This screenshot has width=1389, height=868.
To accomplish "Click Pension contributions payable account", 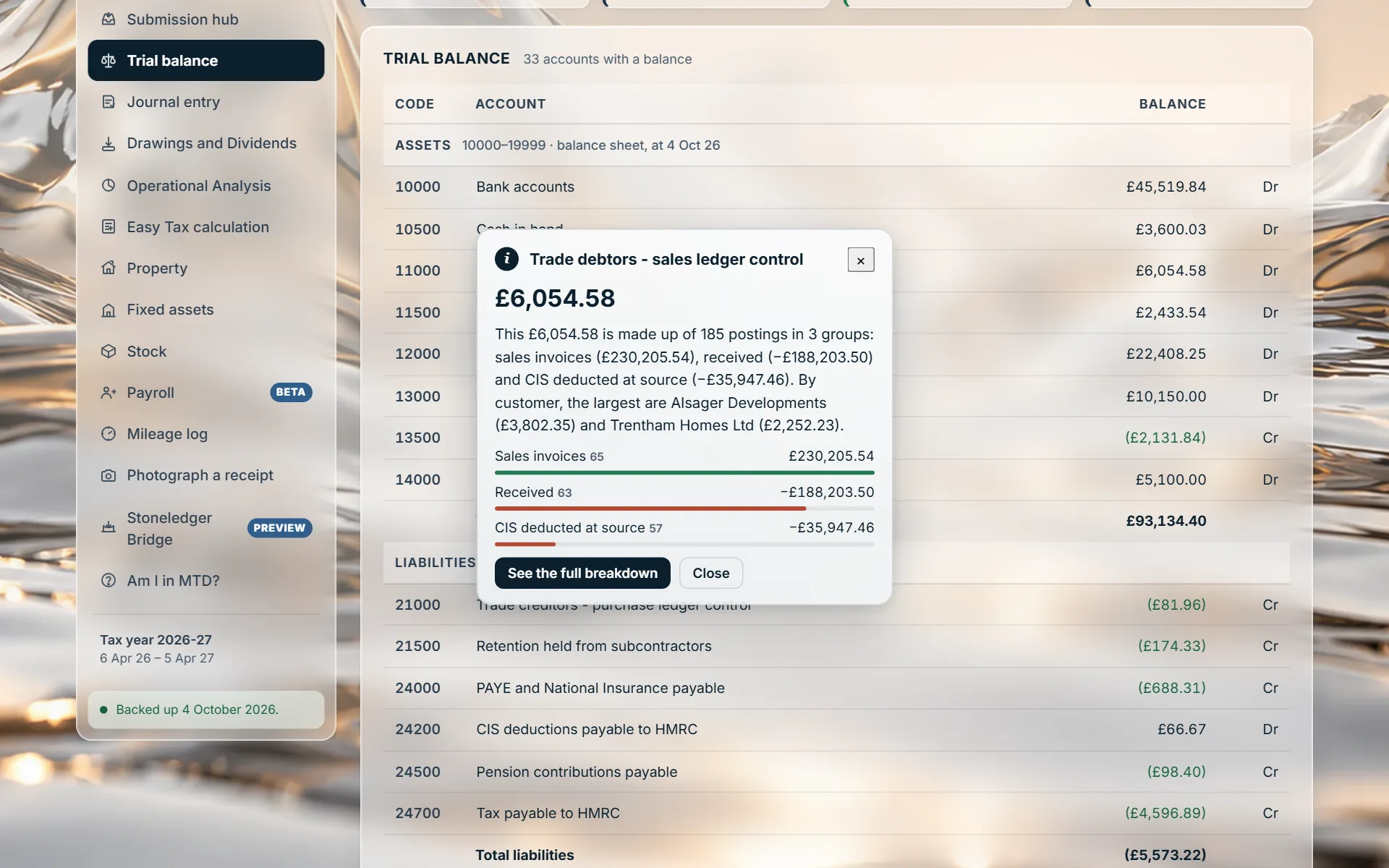I will (577, 772).
